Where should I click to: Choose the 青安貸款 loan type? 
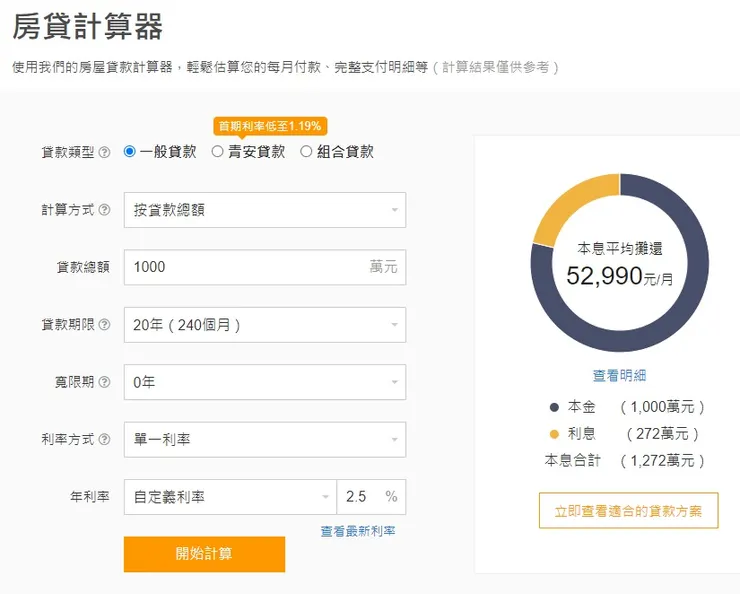click(218, 152)
